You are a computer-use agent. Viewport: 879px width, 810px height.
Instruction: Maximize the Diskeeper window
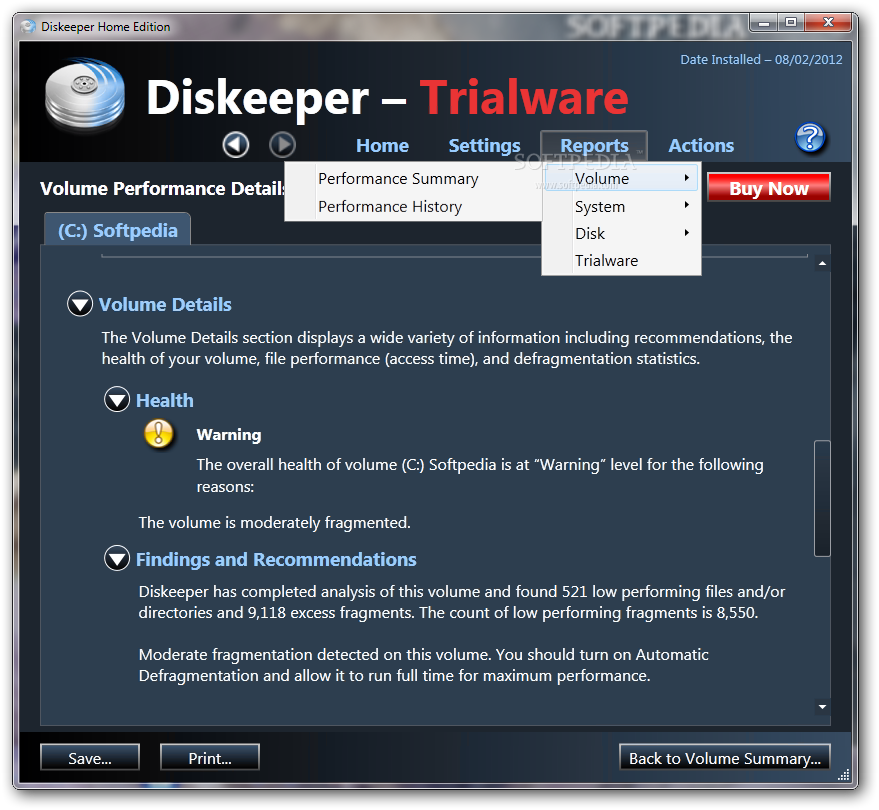coord(790,22)
